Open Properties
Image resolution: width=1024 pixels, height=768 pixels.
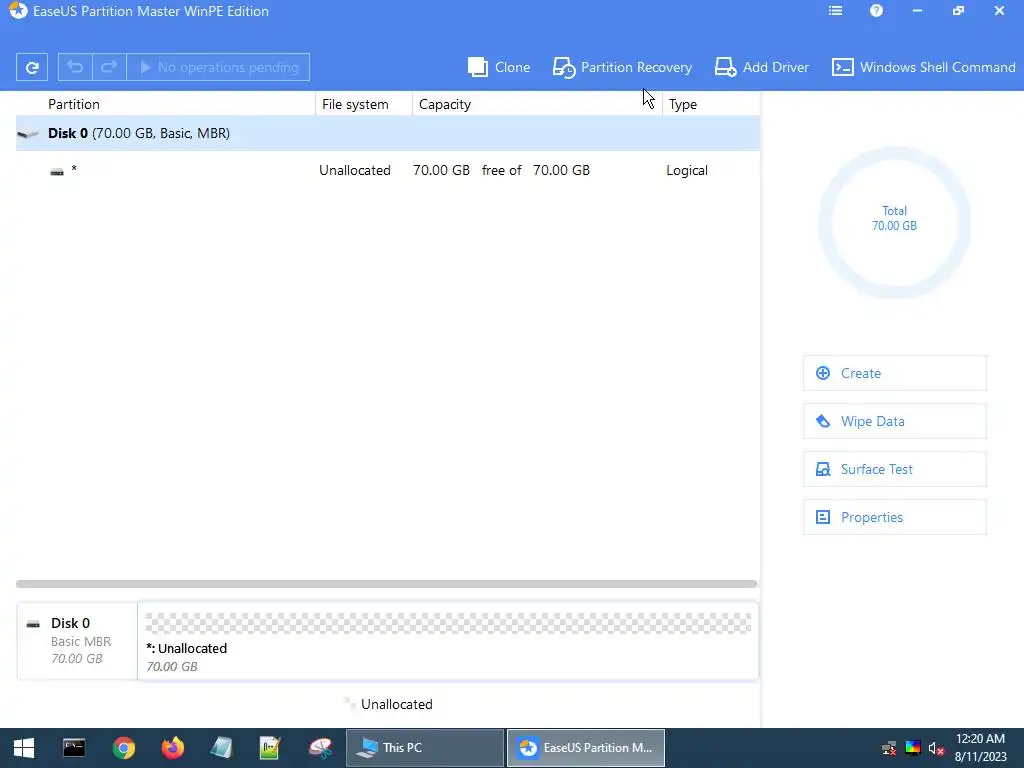(895, 517)
